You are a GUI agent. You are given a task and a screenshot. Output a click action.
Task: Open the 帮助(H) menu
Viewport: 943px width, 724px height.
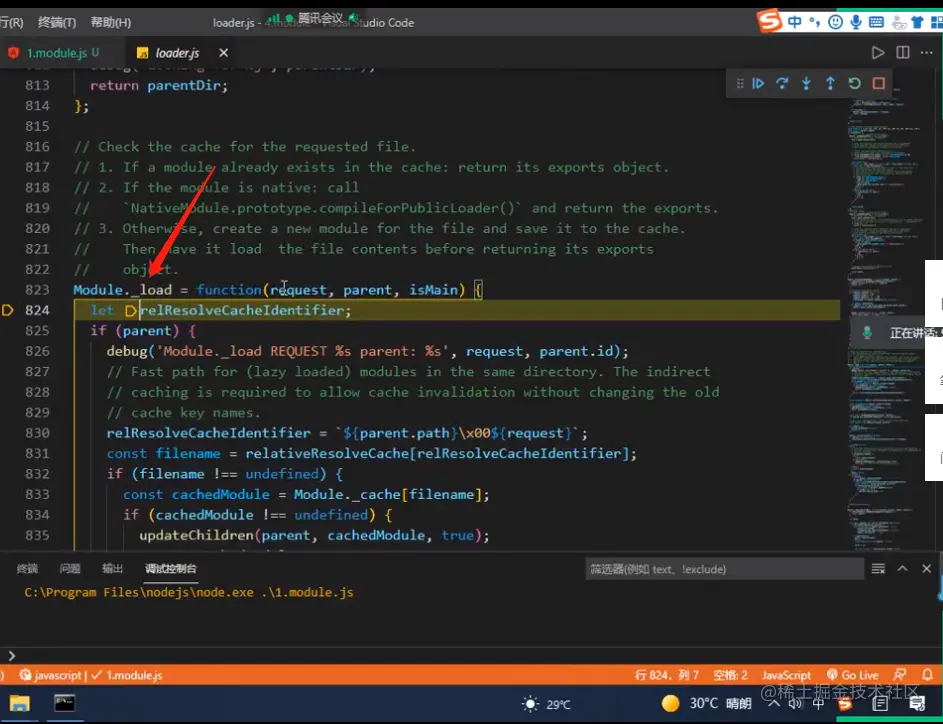(110, 22)
